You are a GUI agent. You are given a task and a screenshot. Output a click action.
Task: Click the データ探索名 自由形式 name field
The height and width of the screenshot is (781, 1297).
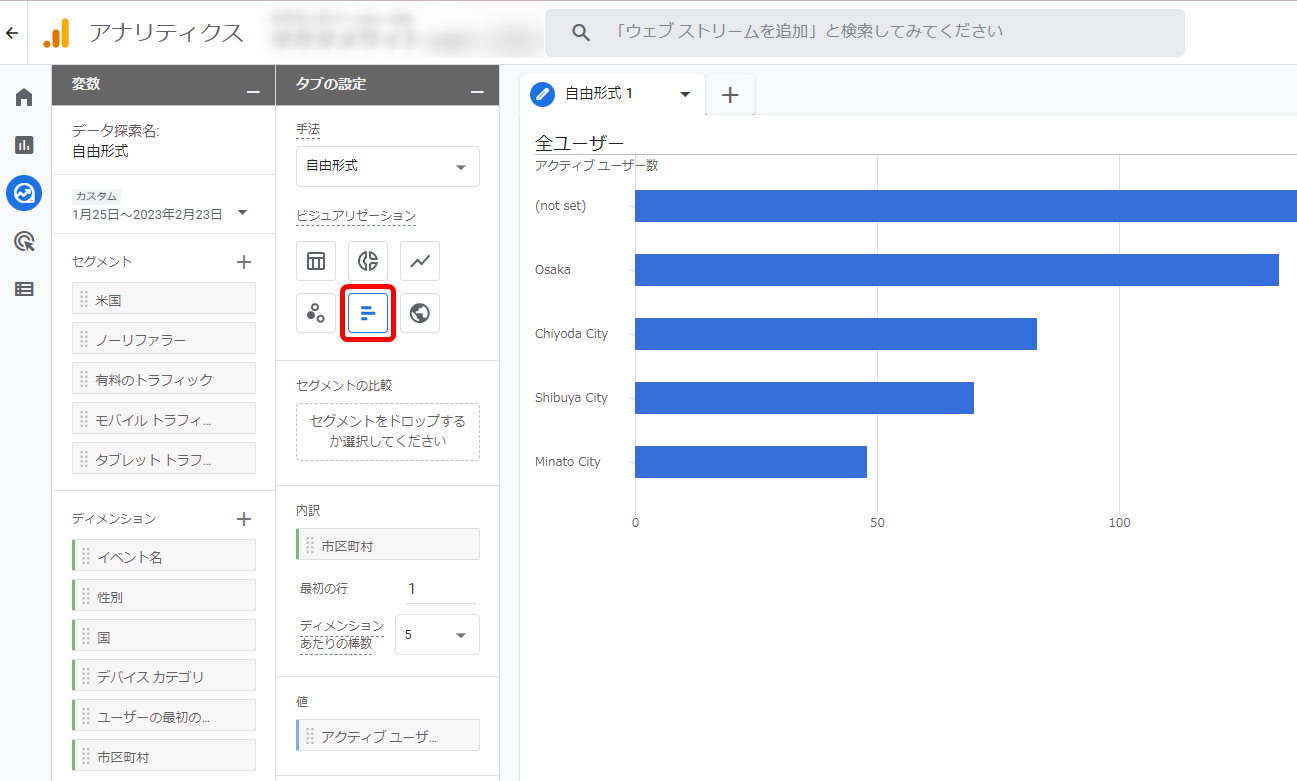pyautogui.click(x=100, y=152)
